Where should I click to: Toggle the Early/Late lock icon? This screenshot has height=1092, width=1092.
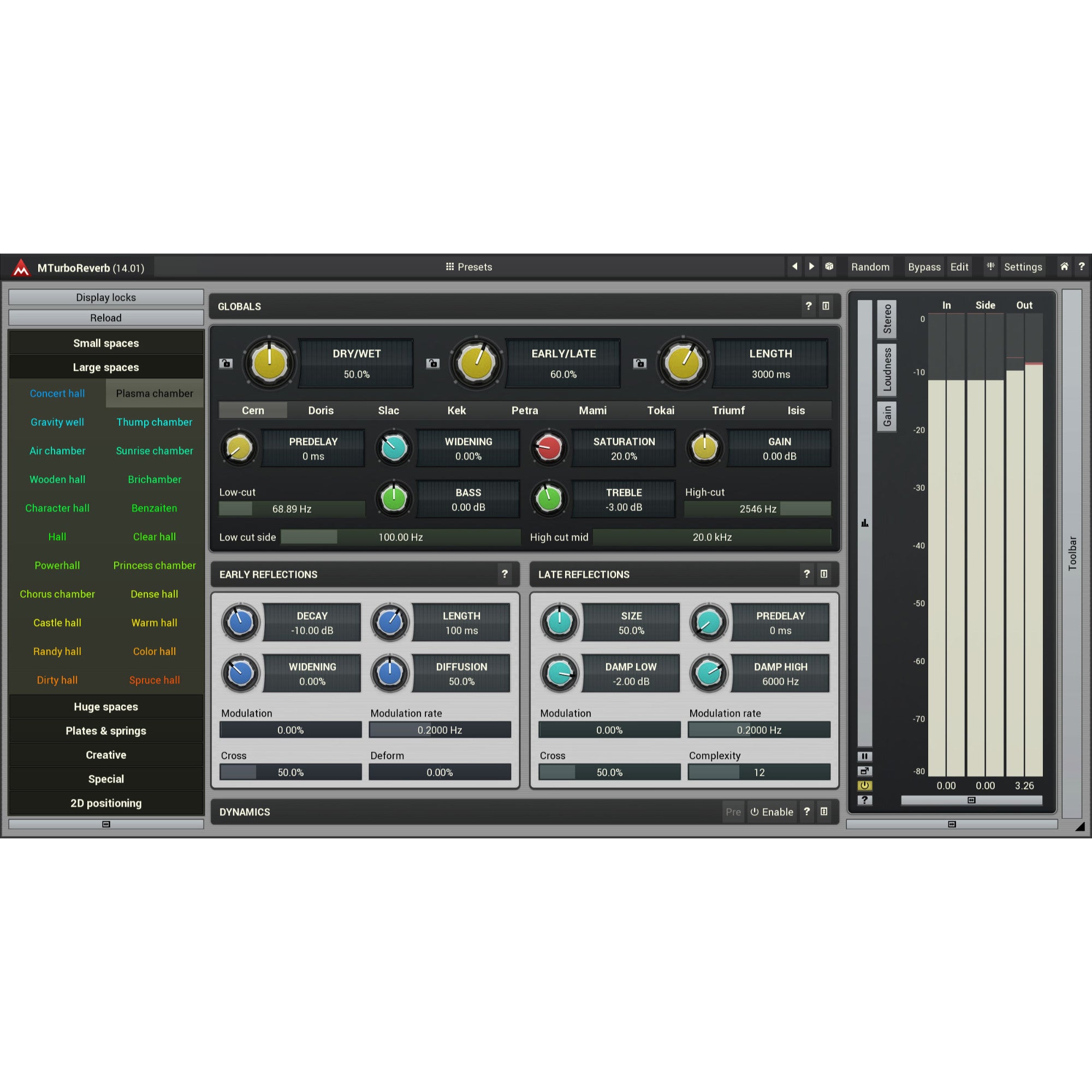click(x=433, y=364)
